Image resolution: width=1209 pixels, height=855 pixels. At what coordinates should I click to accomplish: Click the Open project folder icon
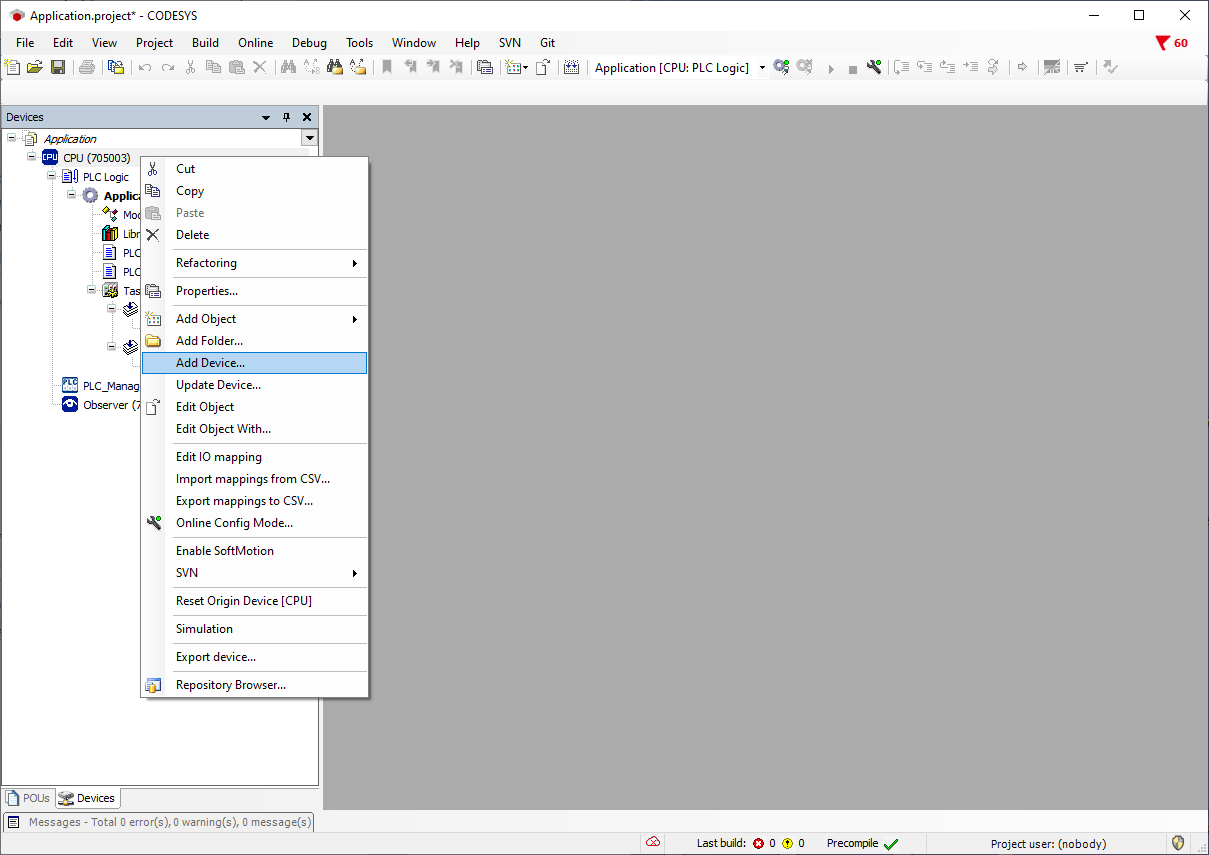coord(35,67)
